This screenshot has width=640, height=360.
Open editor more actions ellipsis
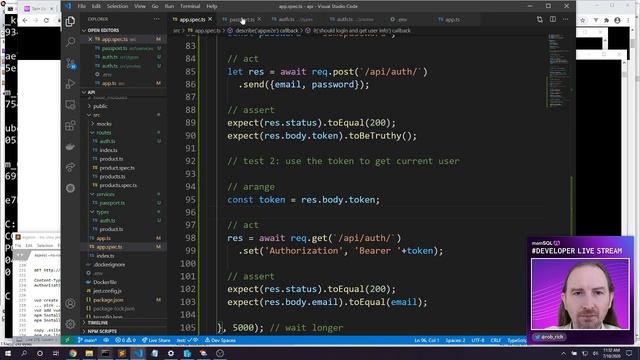[565, 19]
